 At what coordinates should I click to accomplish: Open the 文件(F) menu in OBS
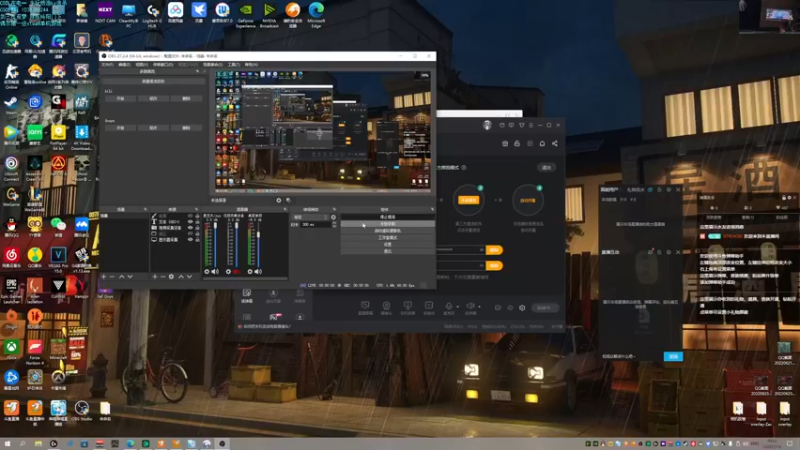coord(108,65)
